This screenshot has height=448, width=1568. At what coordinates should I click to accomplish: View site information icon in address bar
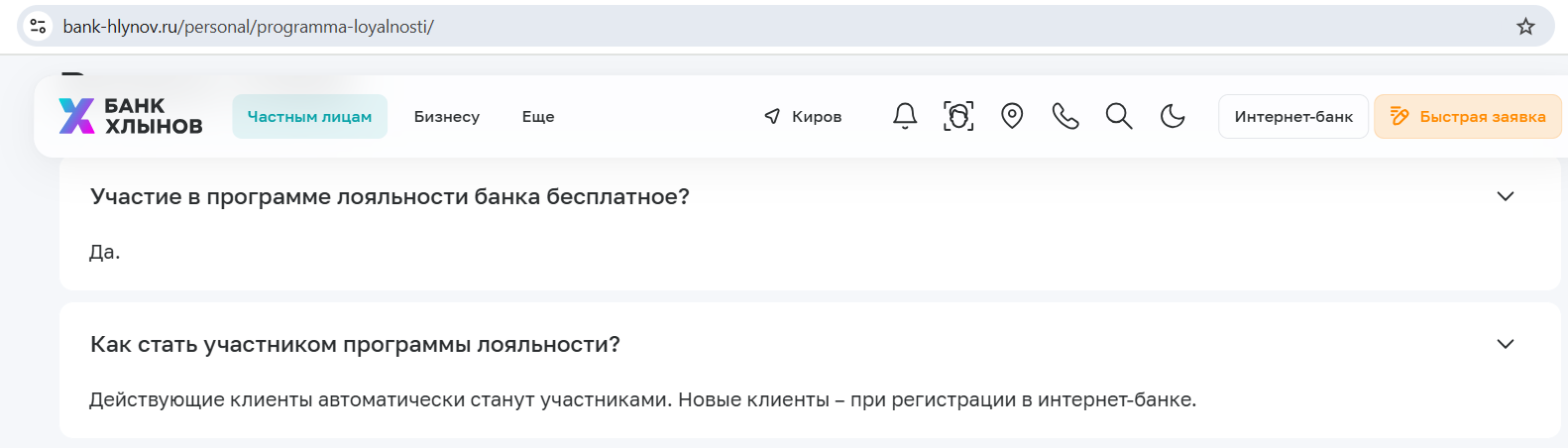[38, 27]
